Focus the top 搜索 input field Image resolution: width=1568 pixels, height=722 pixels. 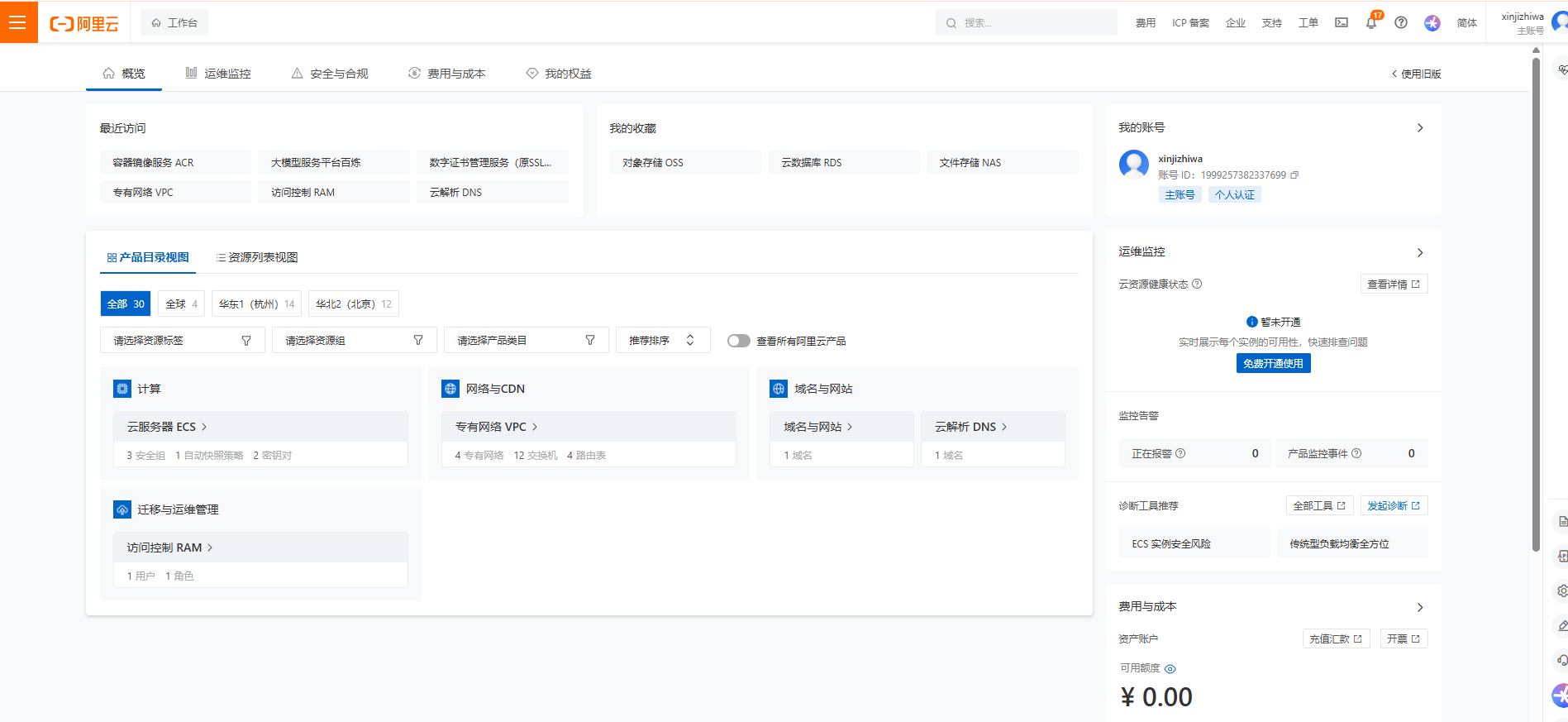[x=1027, y=23]
